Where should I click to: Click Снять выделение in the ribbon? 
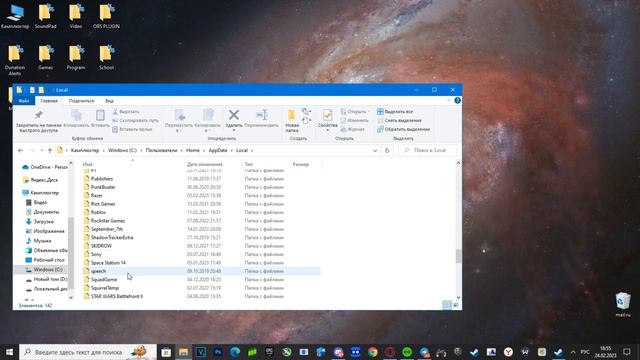[399, 120]
